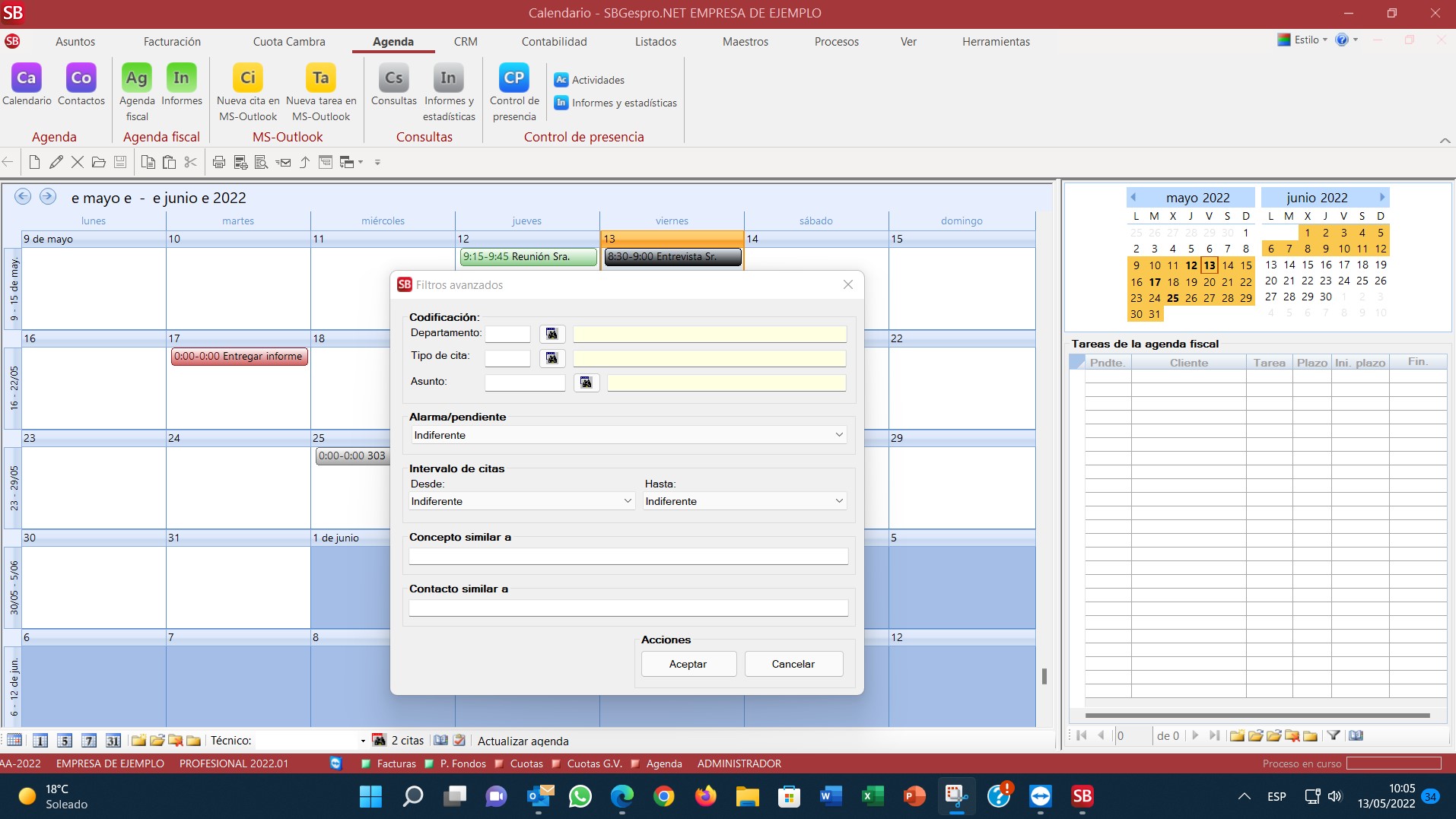
Task: Click the print icon in the toolbar
Action: 219,162
